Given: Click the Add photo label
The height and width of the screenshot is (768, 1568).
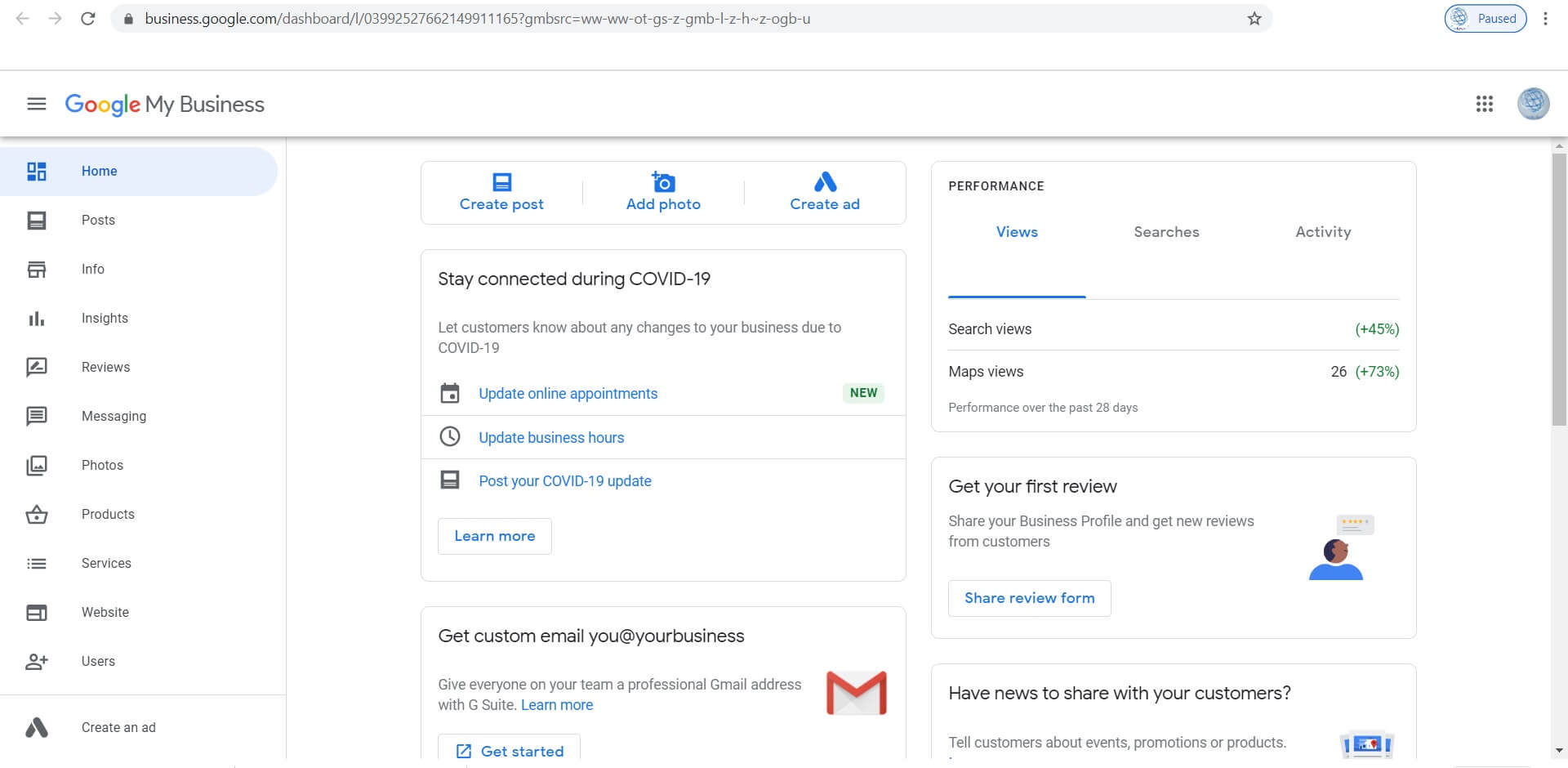Looking at the screenshot, I should (x=663, y=204).
